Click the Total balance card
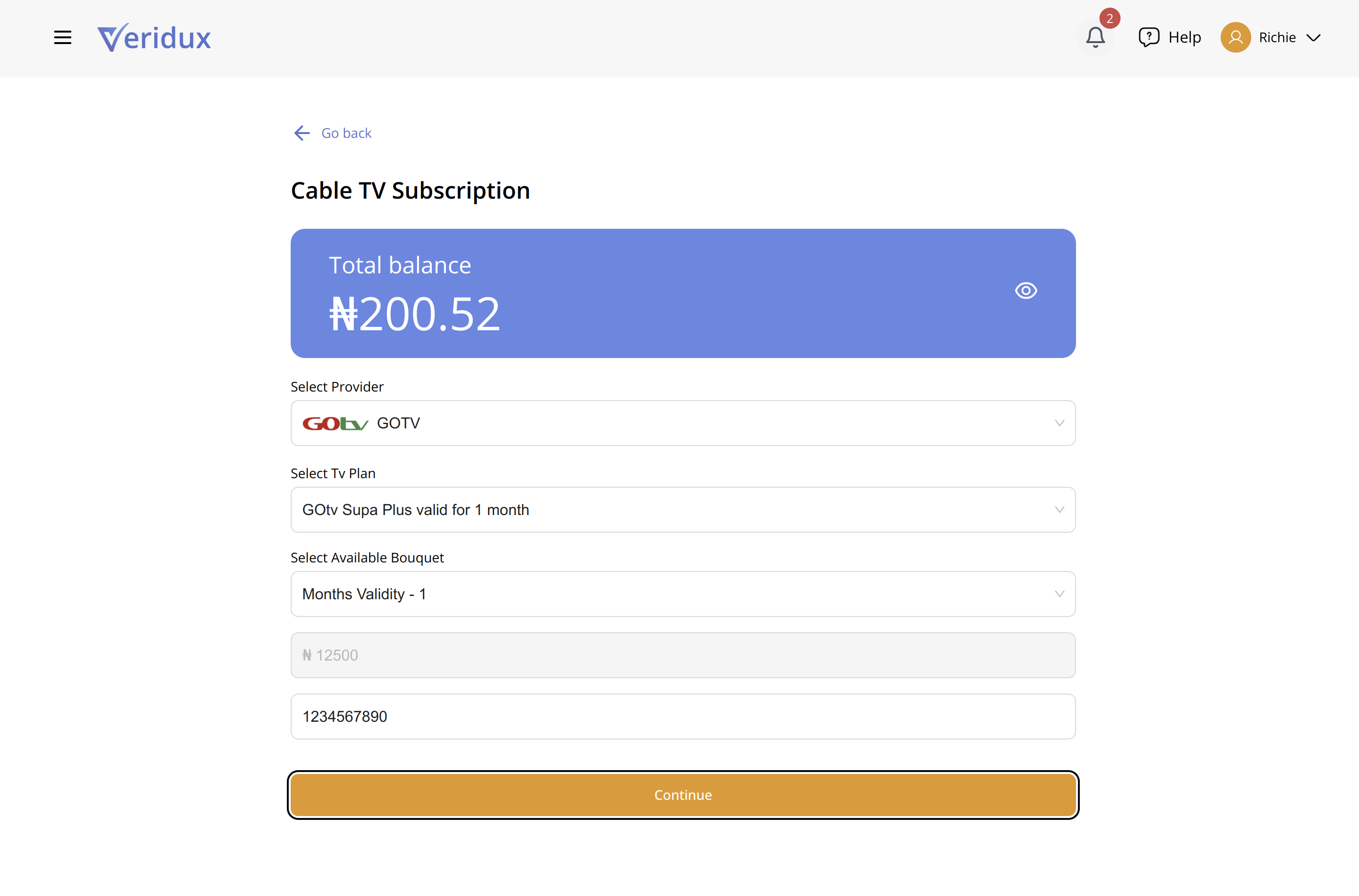Viewport: 1359px width, 896px height. tap(683, 294)
